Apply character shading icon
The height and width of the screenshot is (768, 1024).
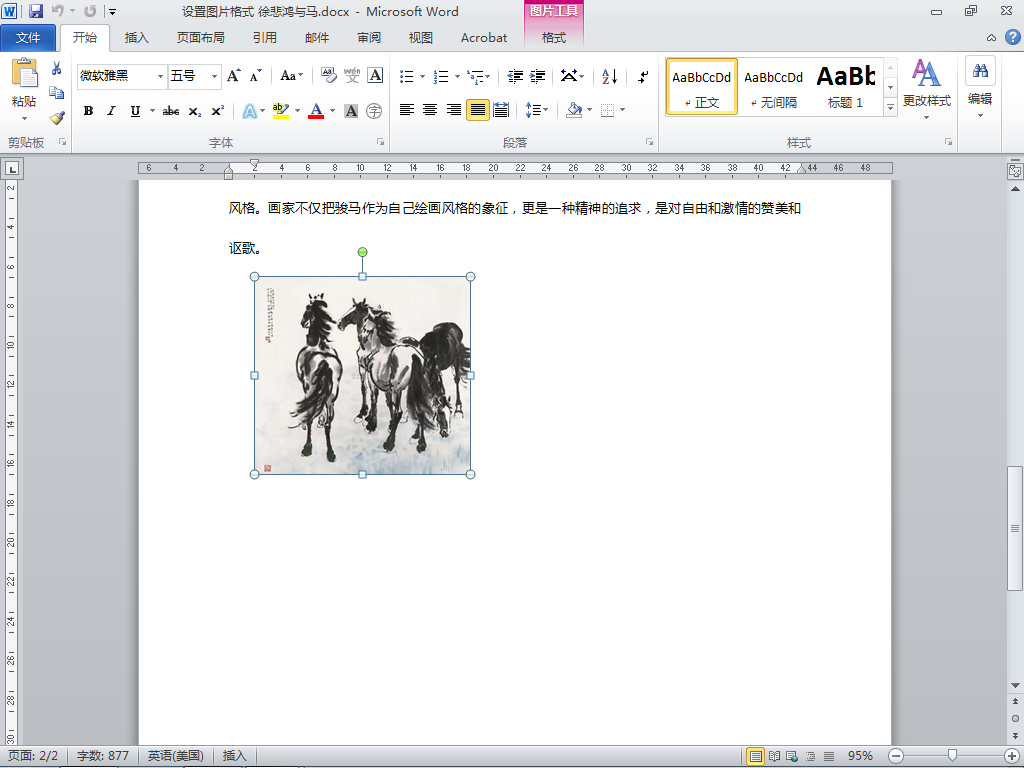pos(351,111)
